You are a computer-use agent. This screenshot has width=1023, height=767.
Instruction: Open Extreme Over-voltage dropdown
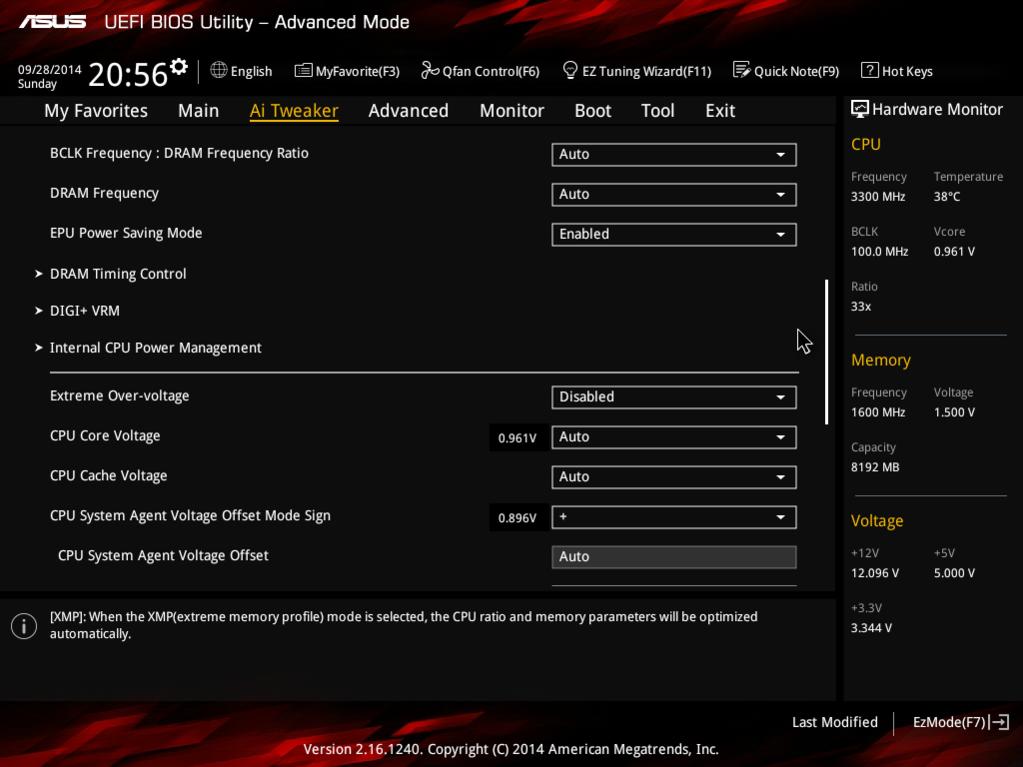coord(674,397)
